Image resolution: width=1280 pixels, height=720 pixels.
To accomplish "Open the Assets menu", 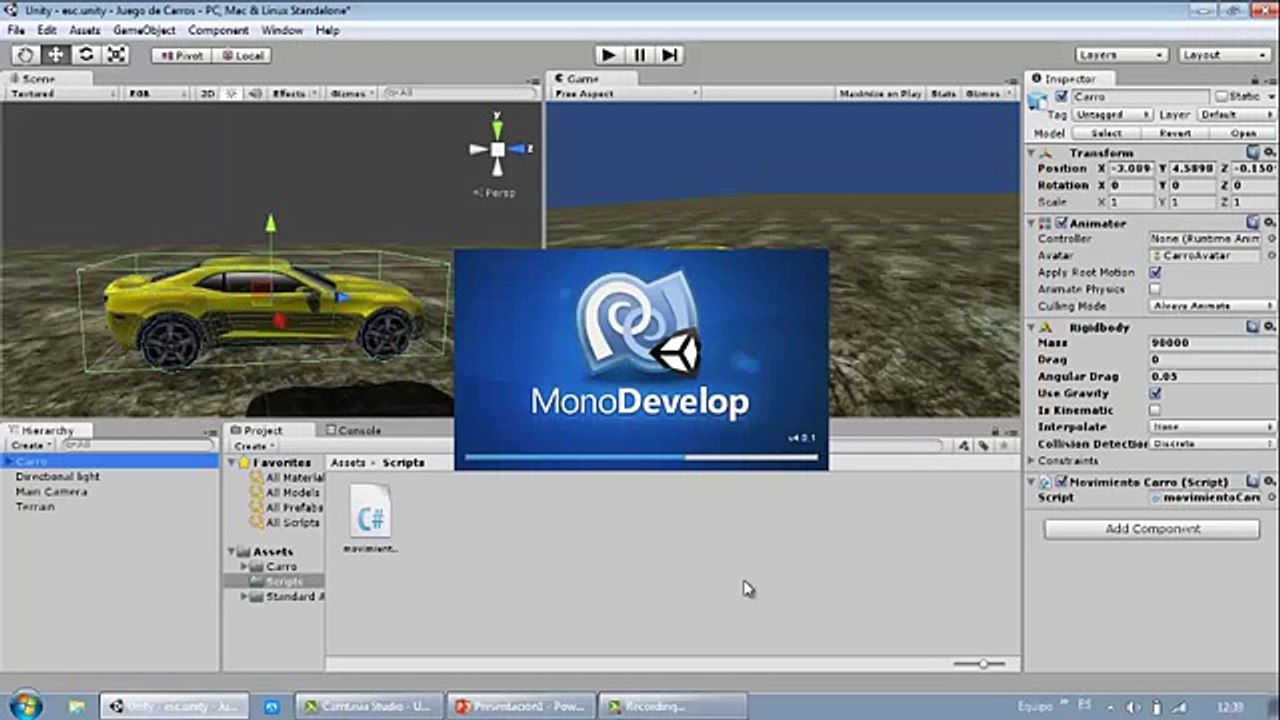I will [84, 30].
